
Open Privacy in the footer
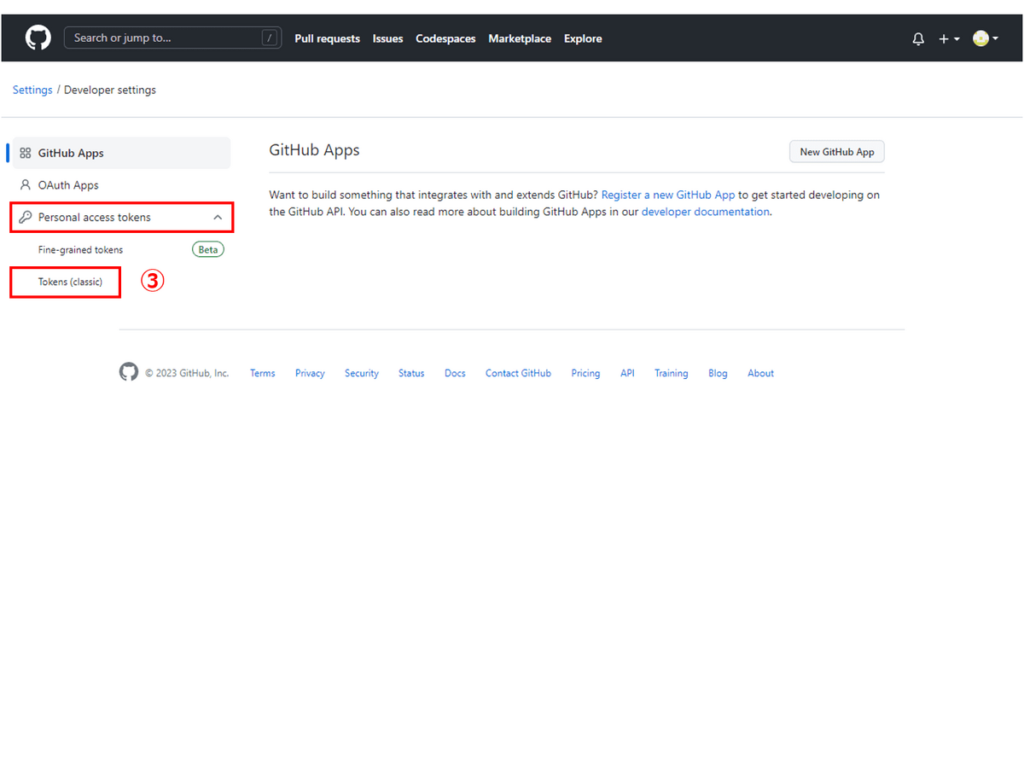point(310,373)
